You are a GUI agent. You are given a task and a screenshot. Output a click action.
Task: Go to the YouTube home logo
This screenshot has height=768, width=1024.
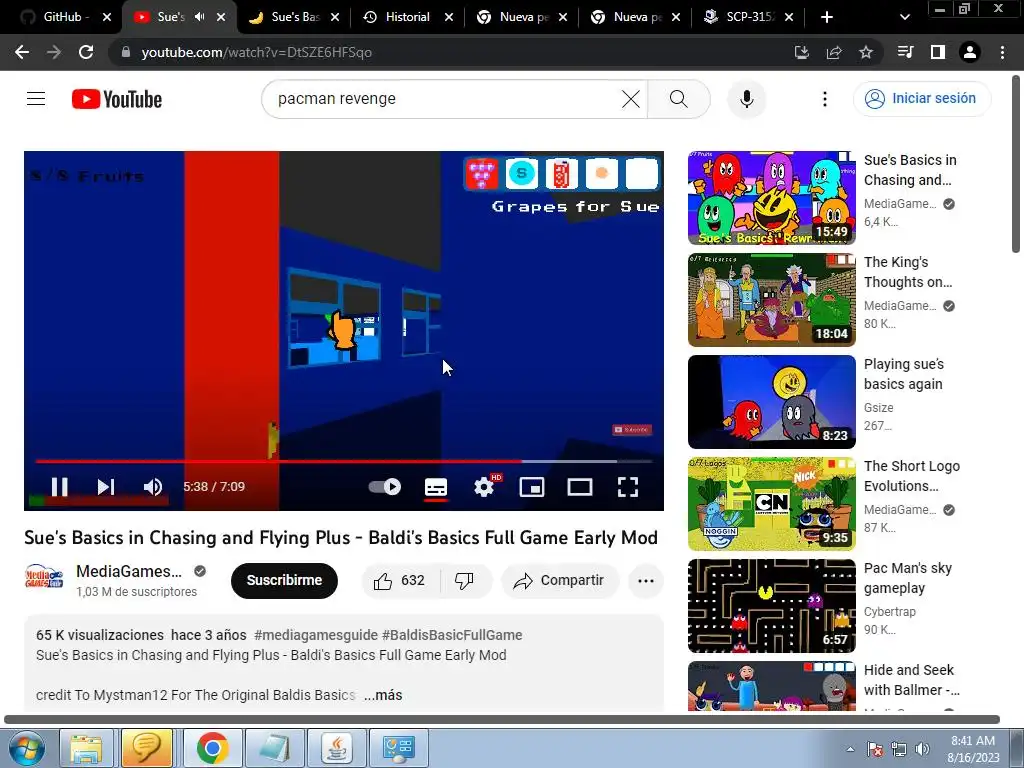coord(117,99)
